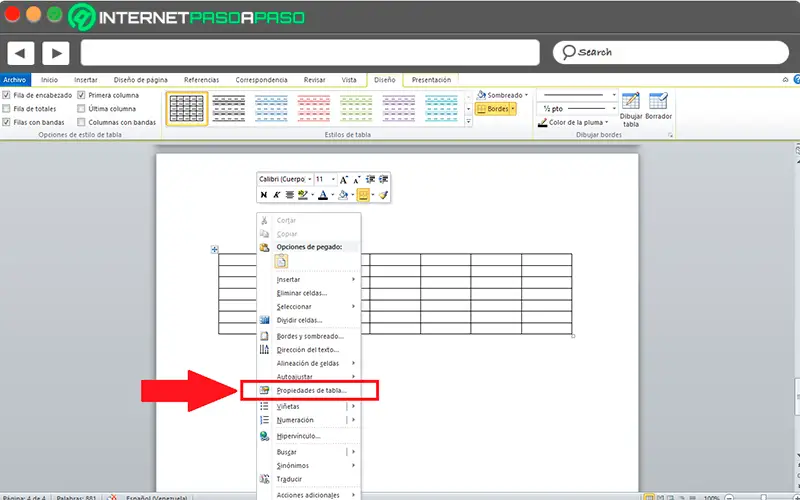Open the Calibri font name dropdown

pos(310,180)
